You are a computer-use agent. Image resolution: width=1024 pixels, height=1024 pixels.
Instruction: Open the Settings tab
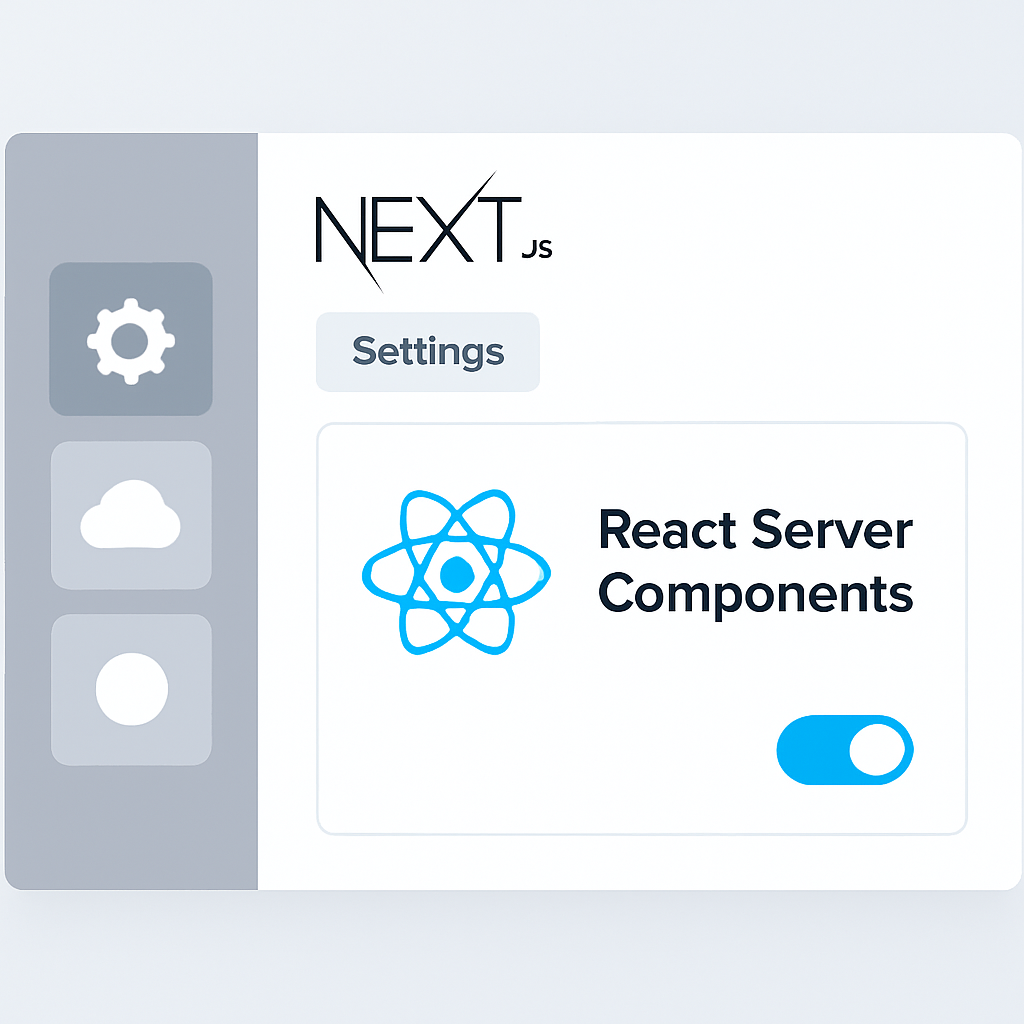[x=428, y=352]
